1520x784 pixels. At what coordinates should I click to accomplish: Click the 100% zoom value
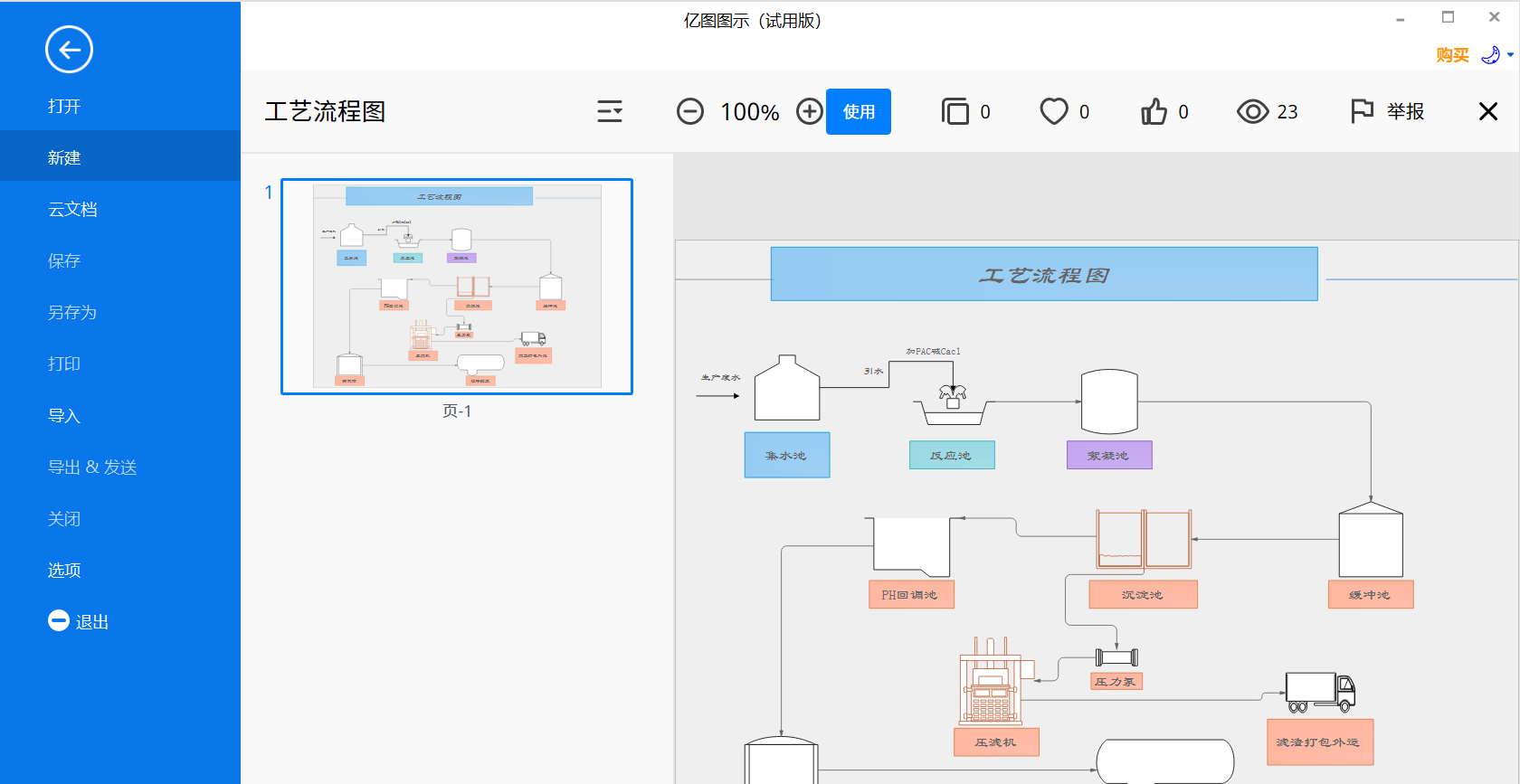pos(749,112)
